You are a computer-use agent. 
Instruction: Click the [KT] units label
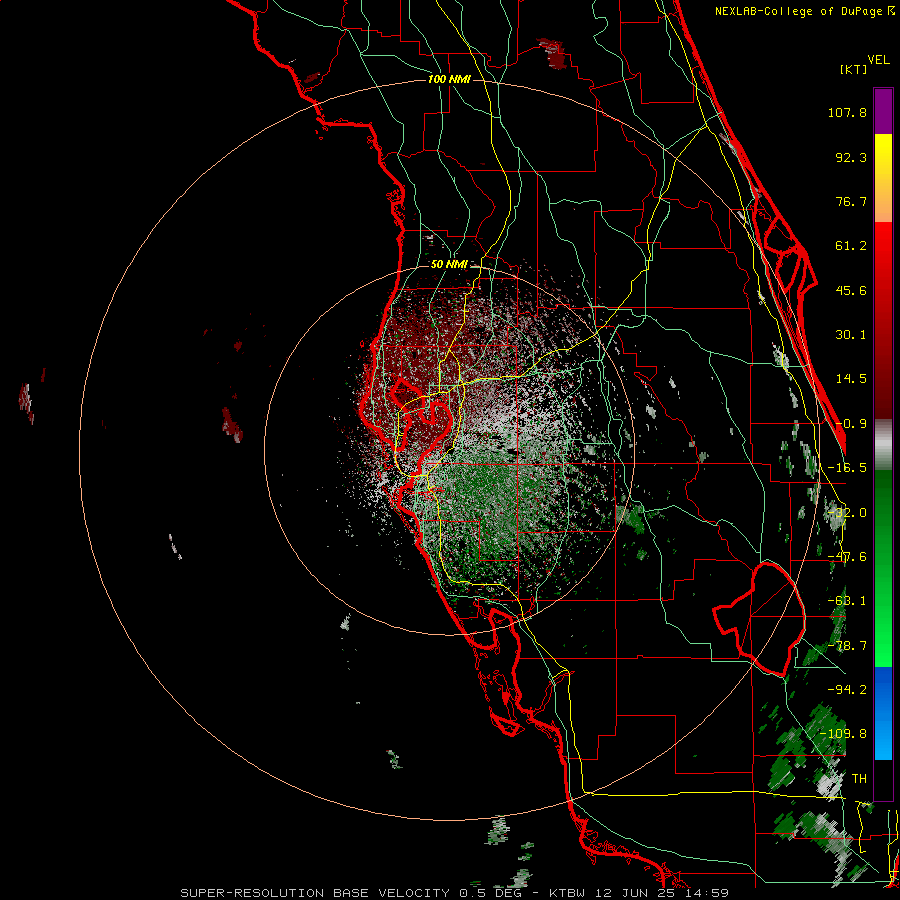(x=854, y=69)
